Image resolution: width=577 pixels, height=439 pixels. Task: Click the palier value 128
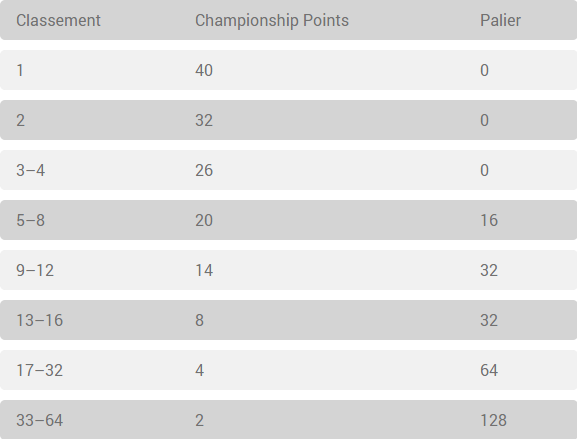click(493, 420)
